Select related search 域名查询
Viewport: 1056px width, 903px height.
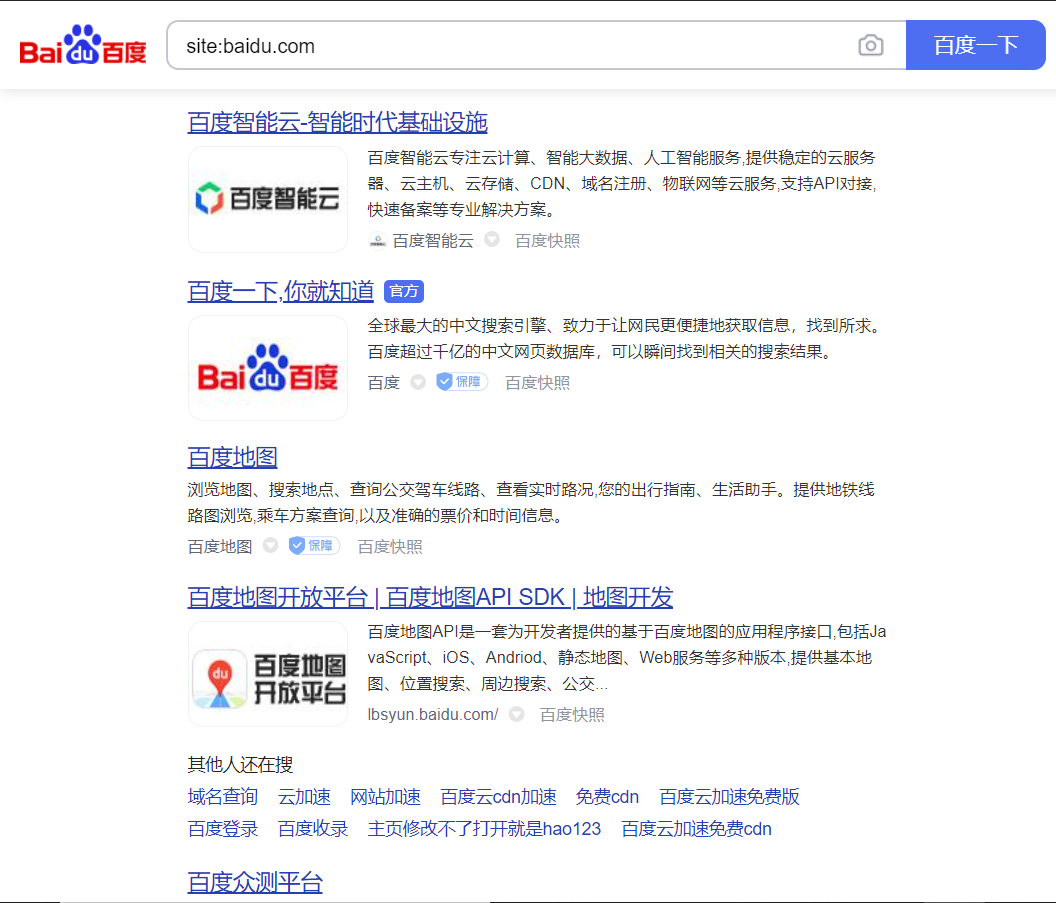(222, 797)
